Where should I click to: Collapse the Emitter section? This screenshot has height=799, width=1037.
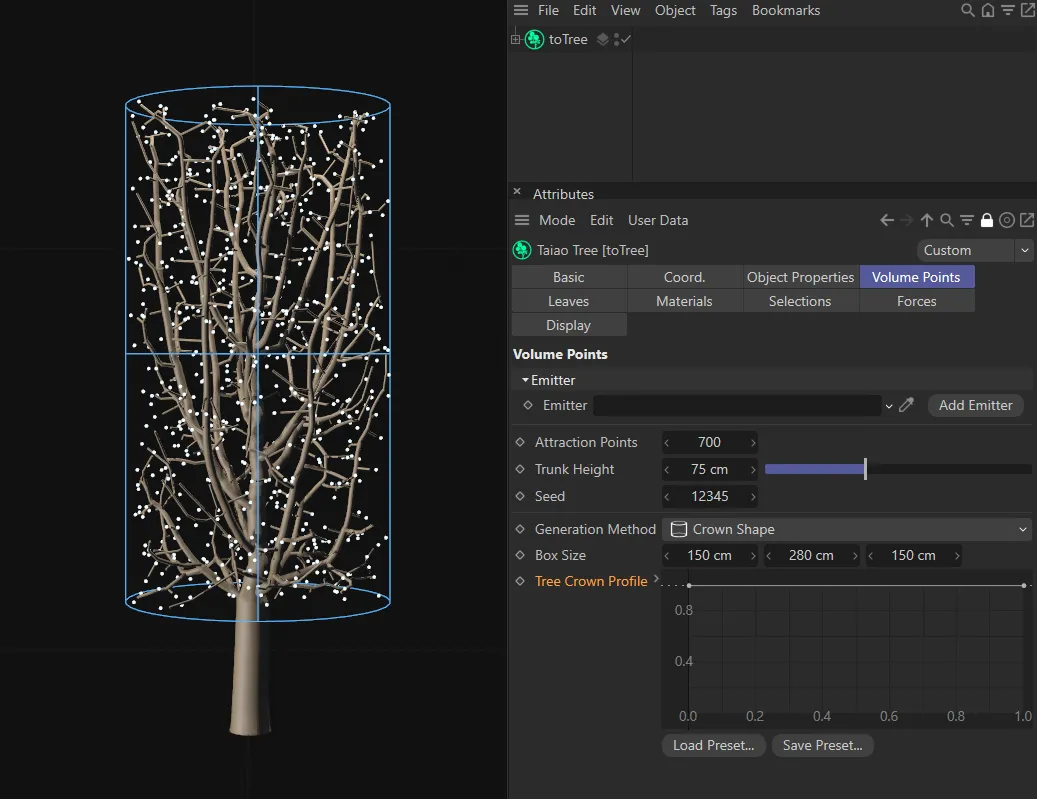coord(525,381)
